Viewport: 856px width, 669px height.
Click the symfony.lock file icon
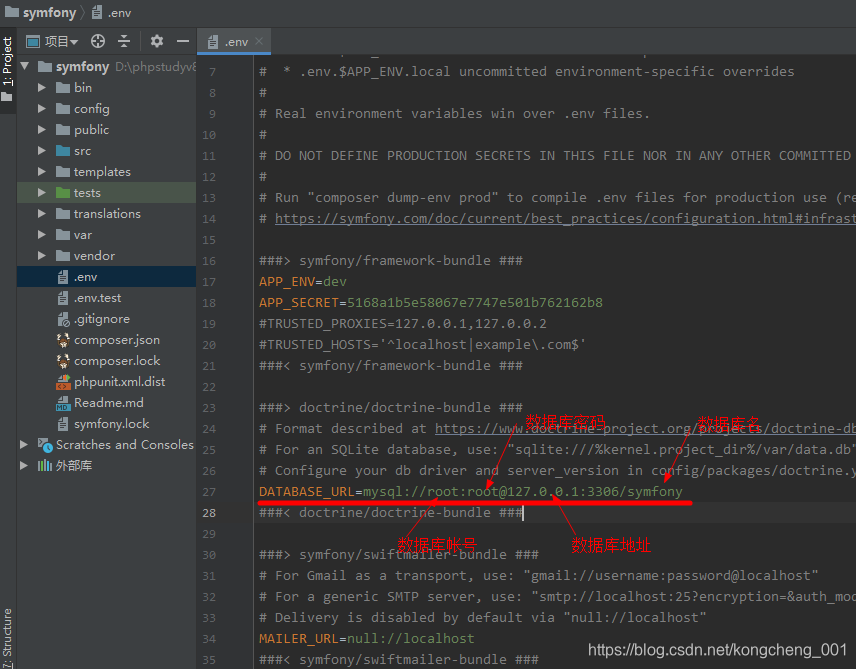(x=63, y=424)
